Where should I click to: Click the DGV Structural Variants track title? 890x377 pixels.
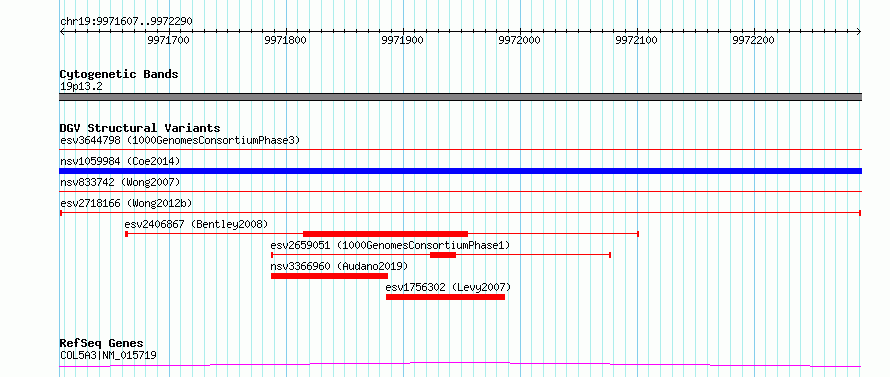coord(140,128)
